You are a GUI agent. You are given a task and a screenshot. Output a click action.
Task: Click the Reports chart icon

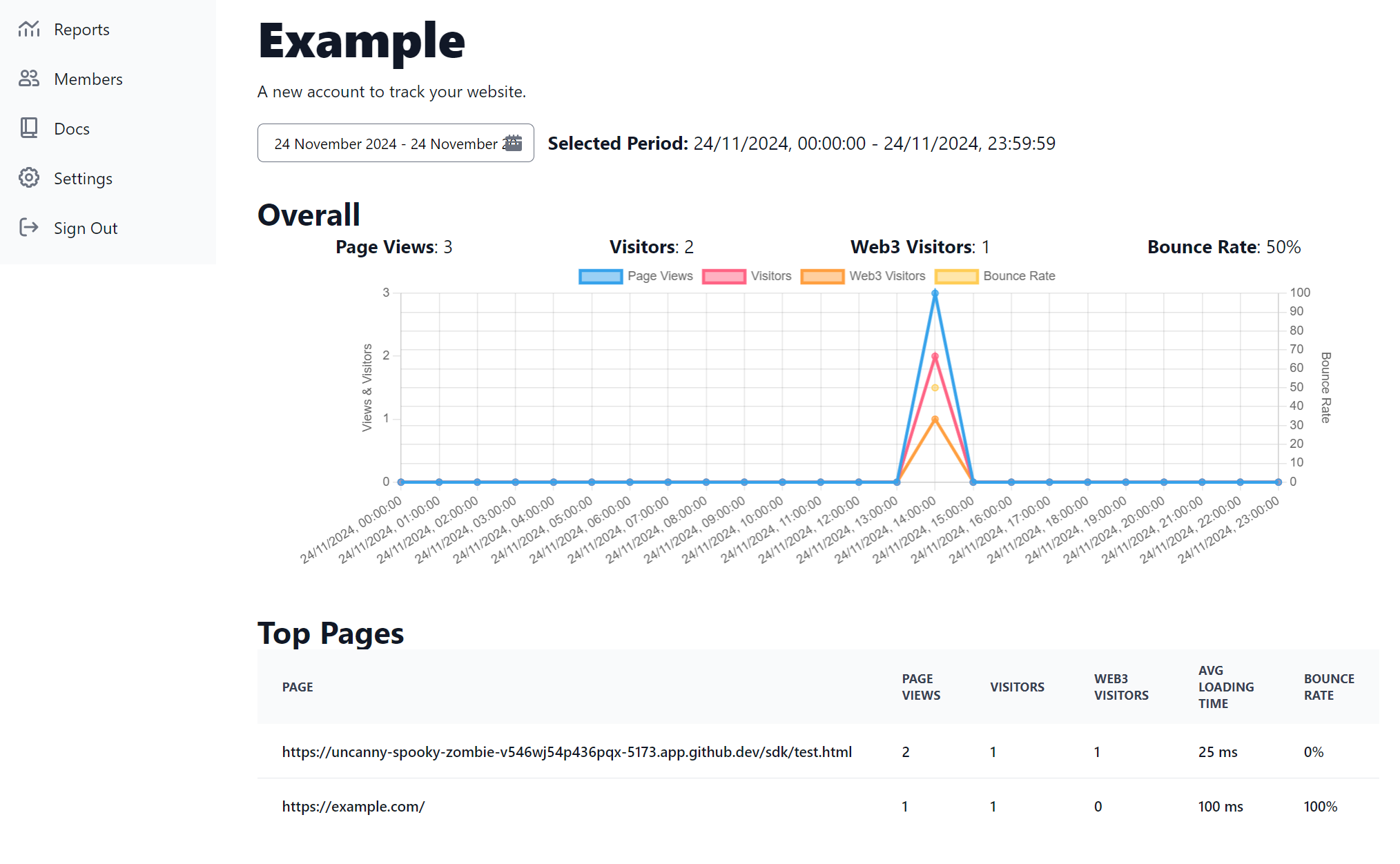pyautogui.click(x=29, y=29)
